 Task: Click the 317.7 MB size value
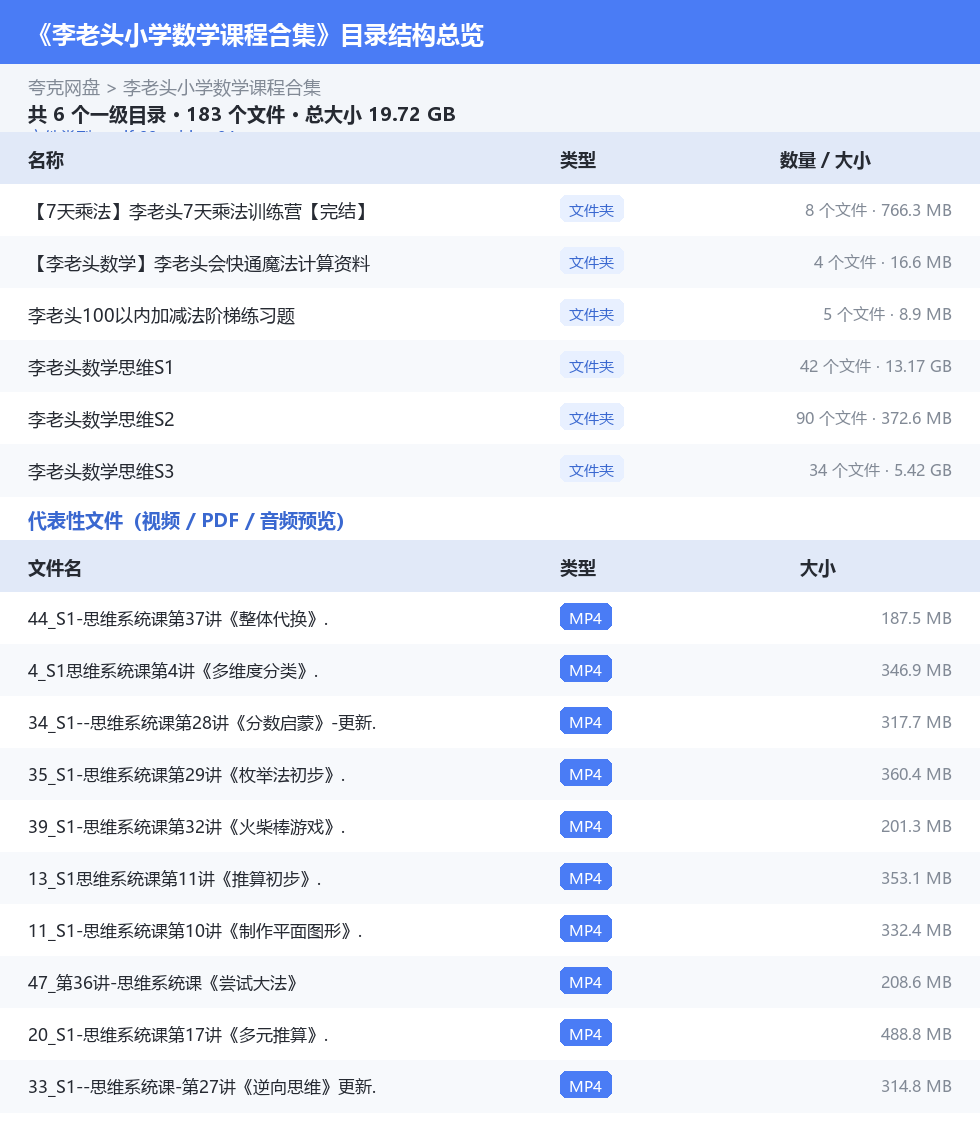coord(917,722)
